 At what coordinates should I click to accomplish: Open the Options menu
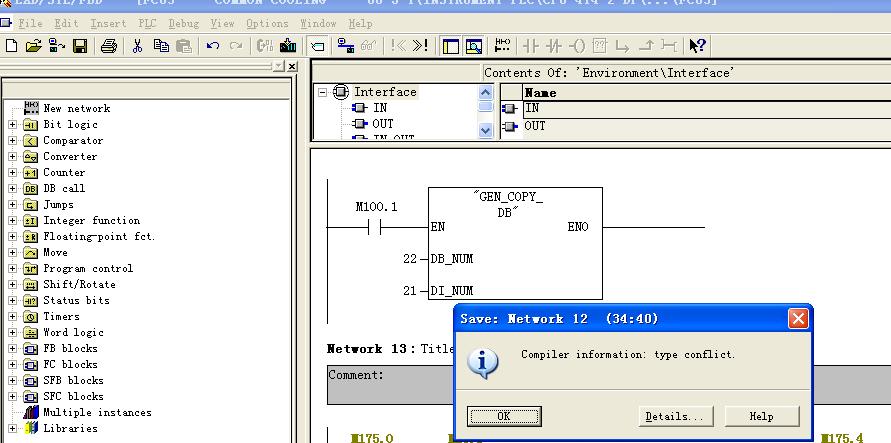pos(267,24)
